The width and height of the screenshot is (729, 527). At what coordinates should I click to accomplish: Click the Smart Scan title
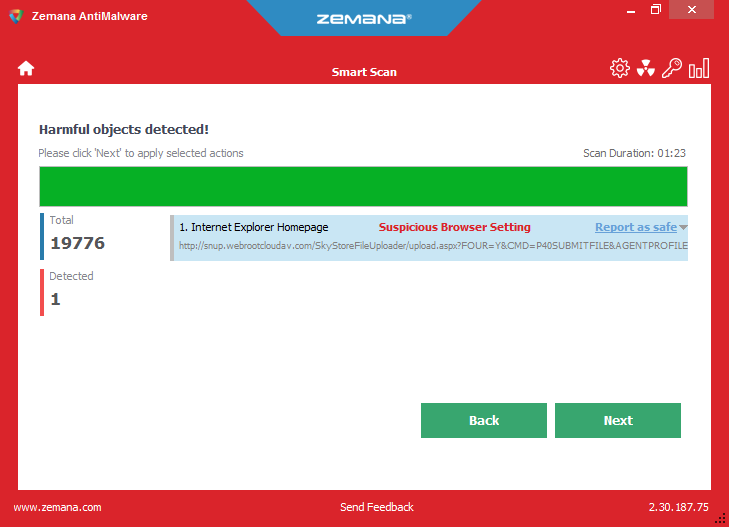(x=364, y=72)
